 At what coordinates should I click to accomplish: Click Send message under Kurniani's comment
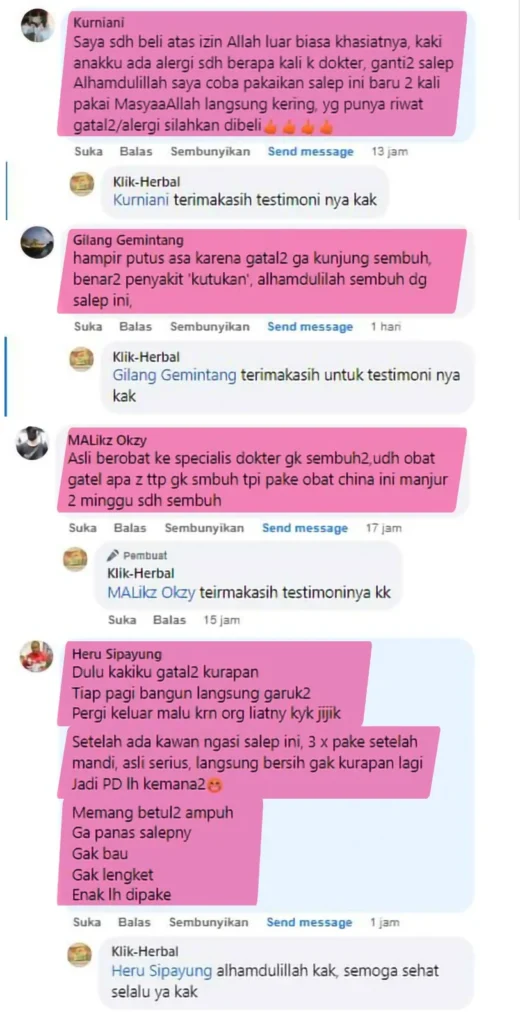tap(310, 152)
